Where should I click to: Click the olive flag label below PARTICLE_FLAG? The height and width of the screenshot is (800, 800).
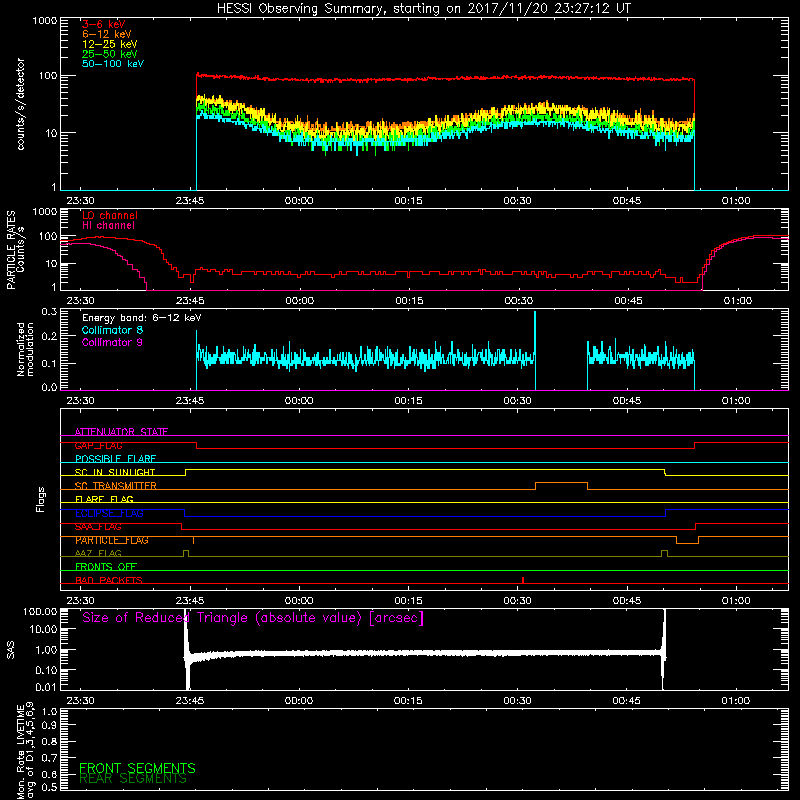(x=98, y=553)
